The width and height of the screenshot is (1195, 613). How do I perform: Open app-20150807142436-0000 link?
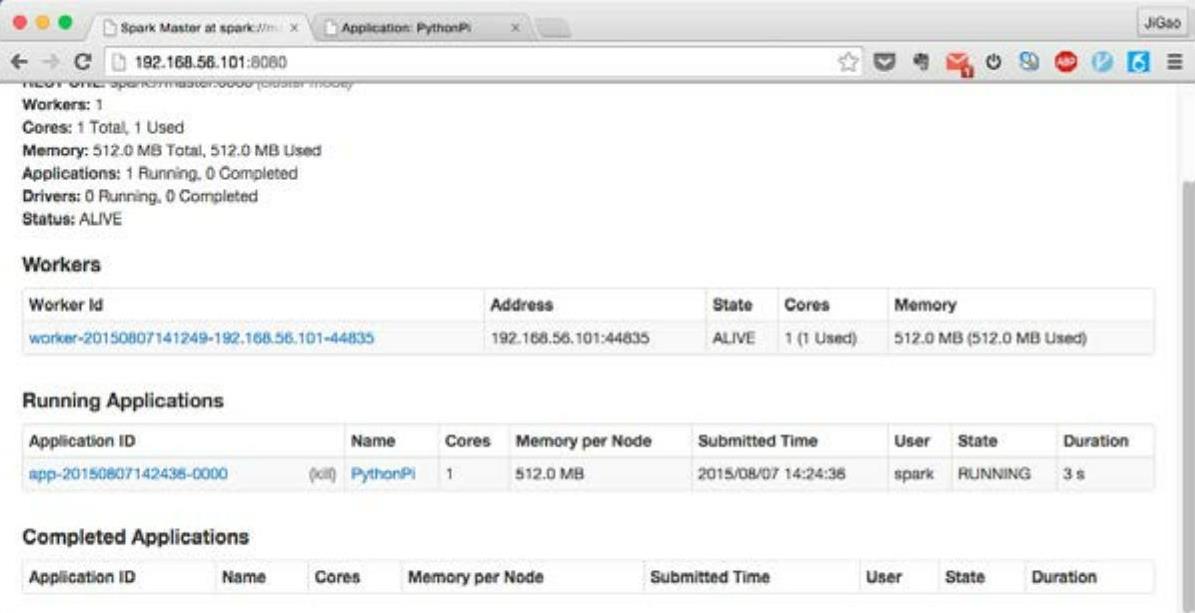[x=128, y=473]
